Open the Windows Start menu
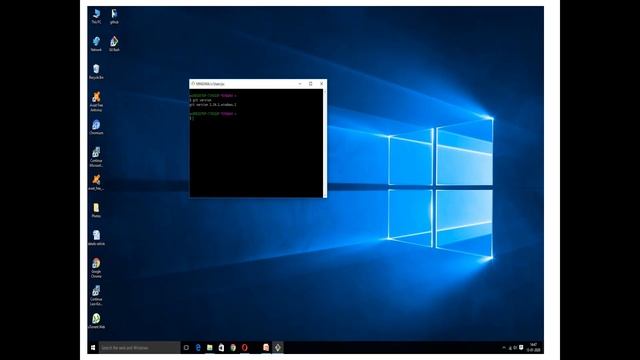This screenshot has width=640, height=360. (x=93, y=348)
